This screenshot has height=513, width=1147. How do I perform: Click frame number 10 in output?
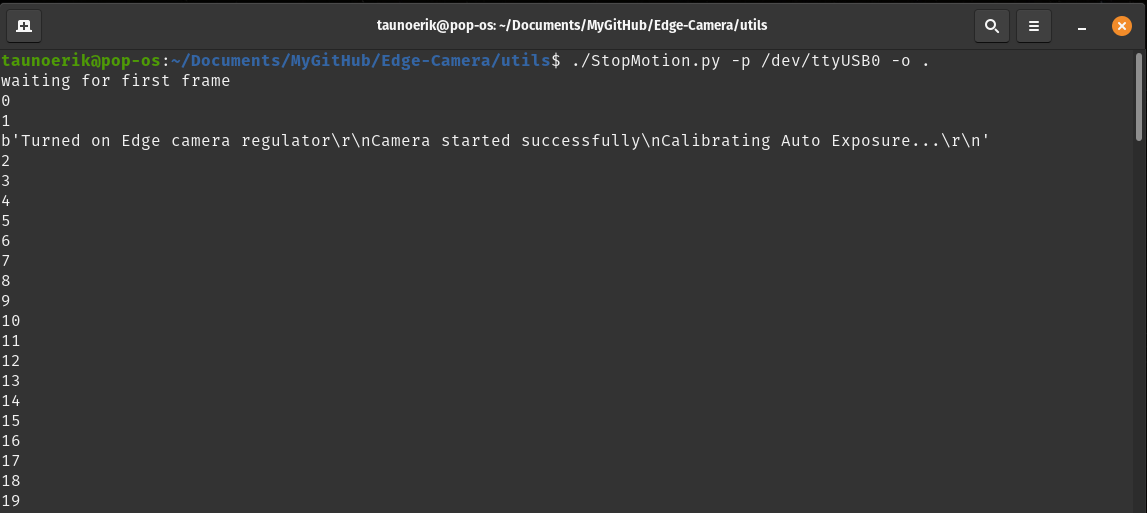click(x=11, y=321)
